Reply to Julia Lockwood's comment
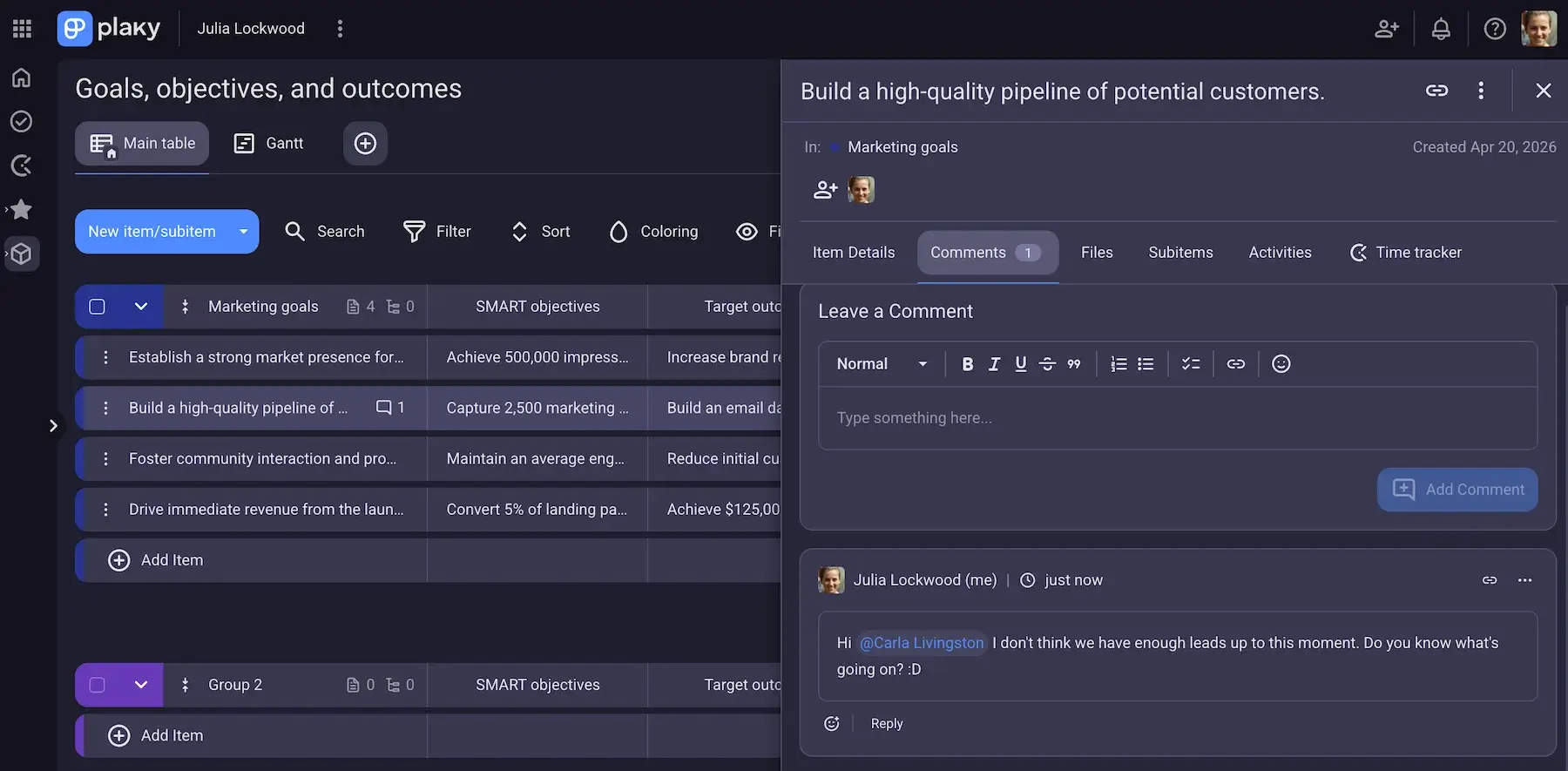 [887, 724]
